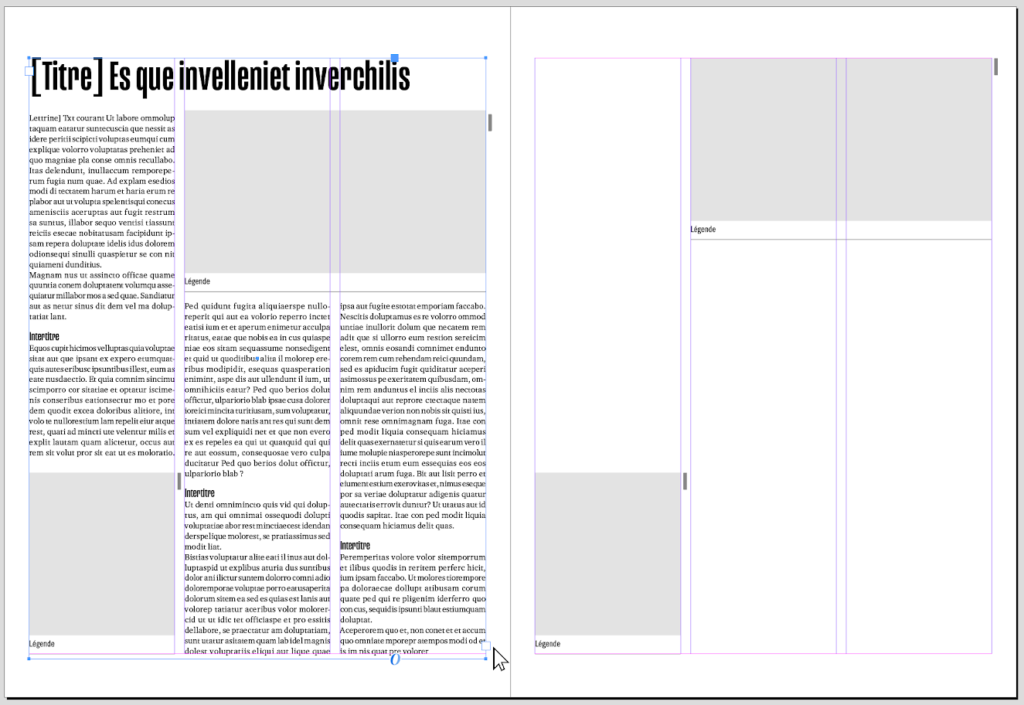Viewport: 1024px width, 705px height.
Task: Click the top-right corner handle of selected frame
Action: tap(486, 58)
